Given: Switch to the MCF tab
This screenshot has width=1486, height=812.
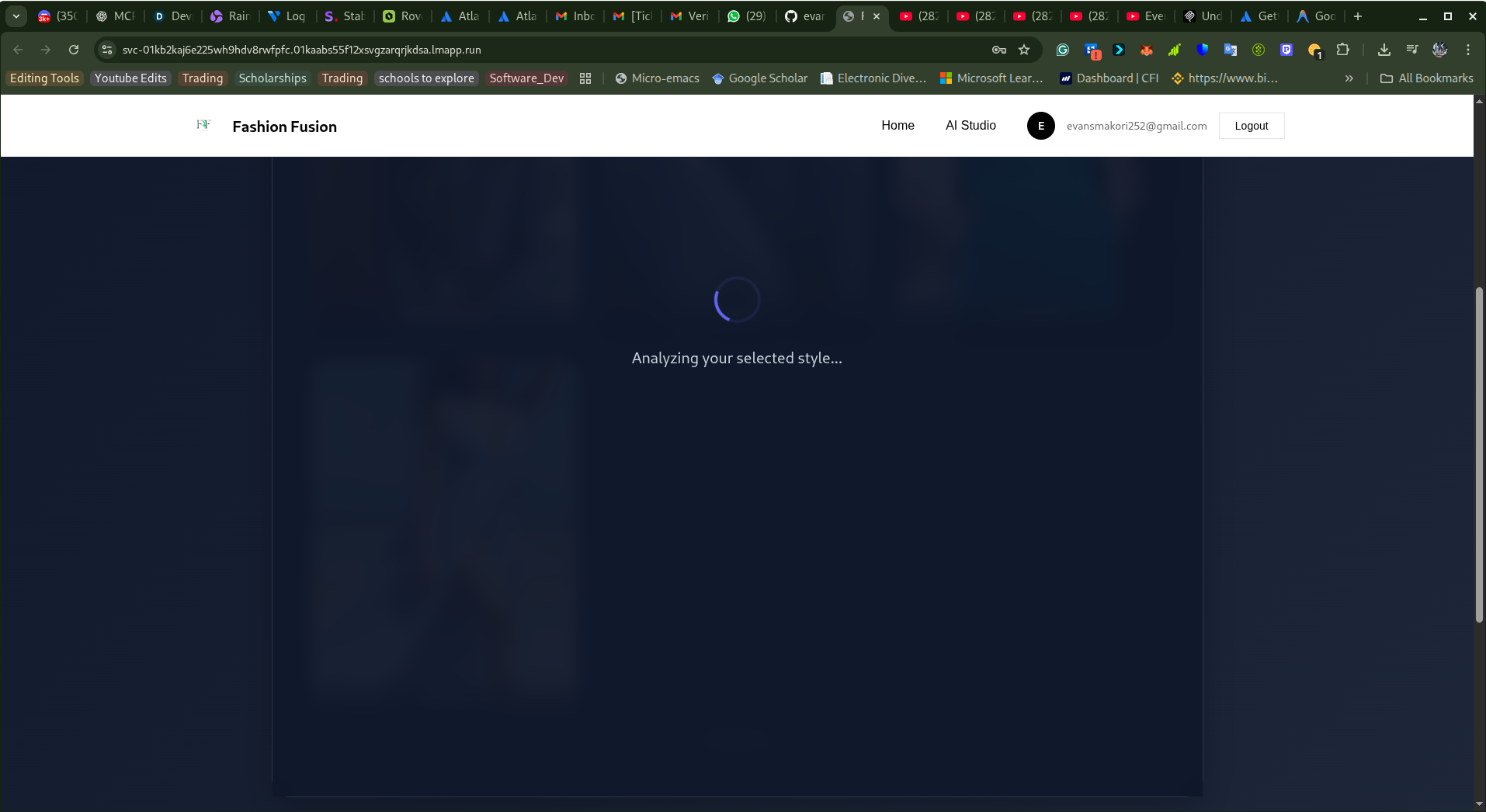Looking at the screenshot, I should pos(115,16).
